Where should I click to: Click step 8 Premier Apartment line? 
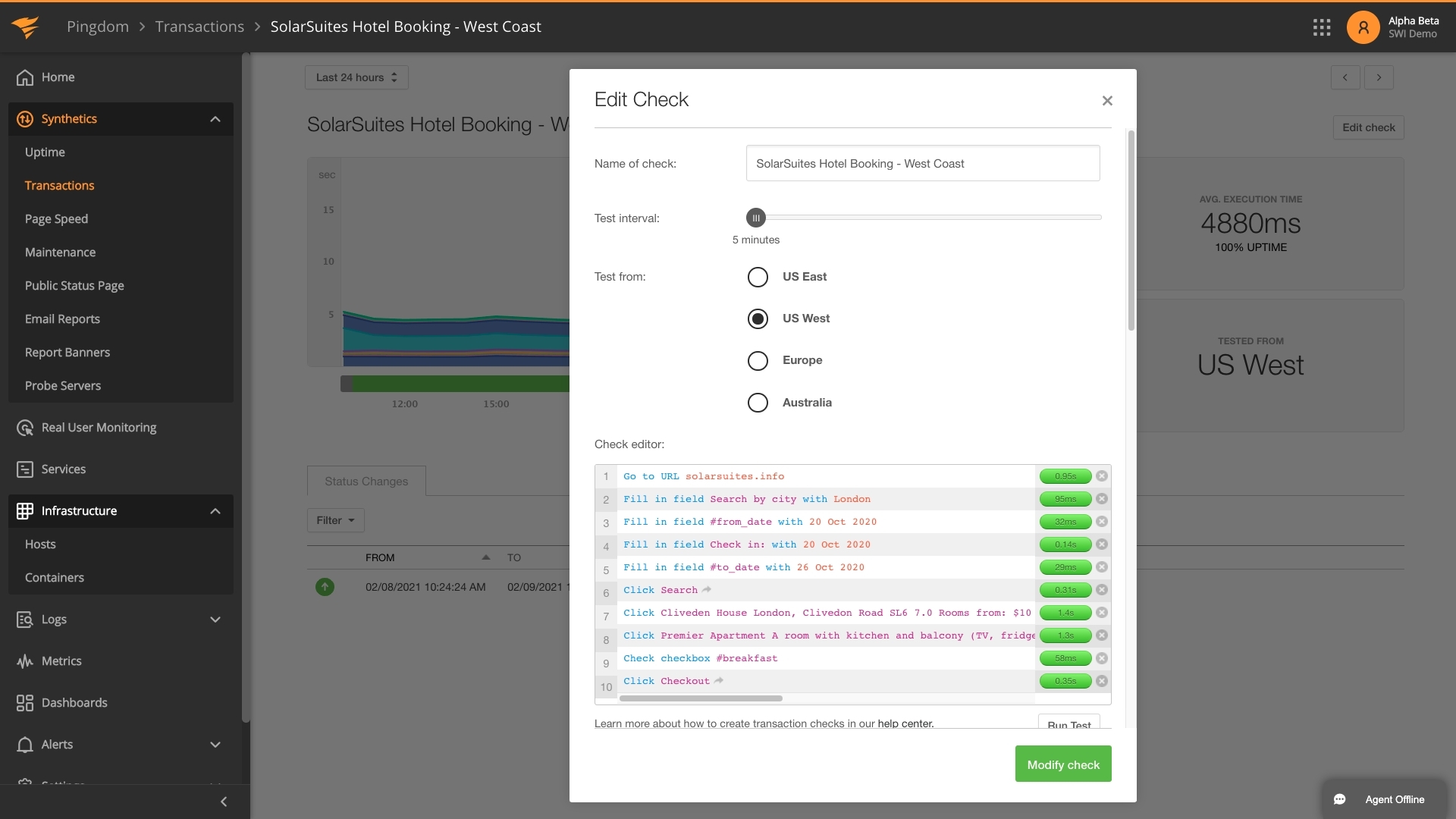pyautogui.click(x=827, y=635)
